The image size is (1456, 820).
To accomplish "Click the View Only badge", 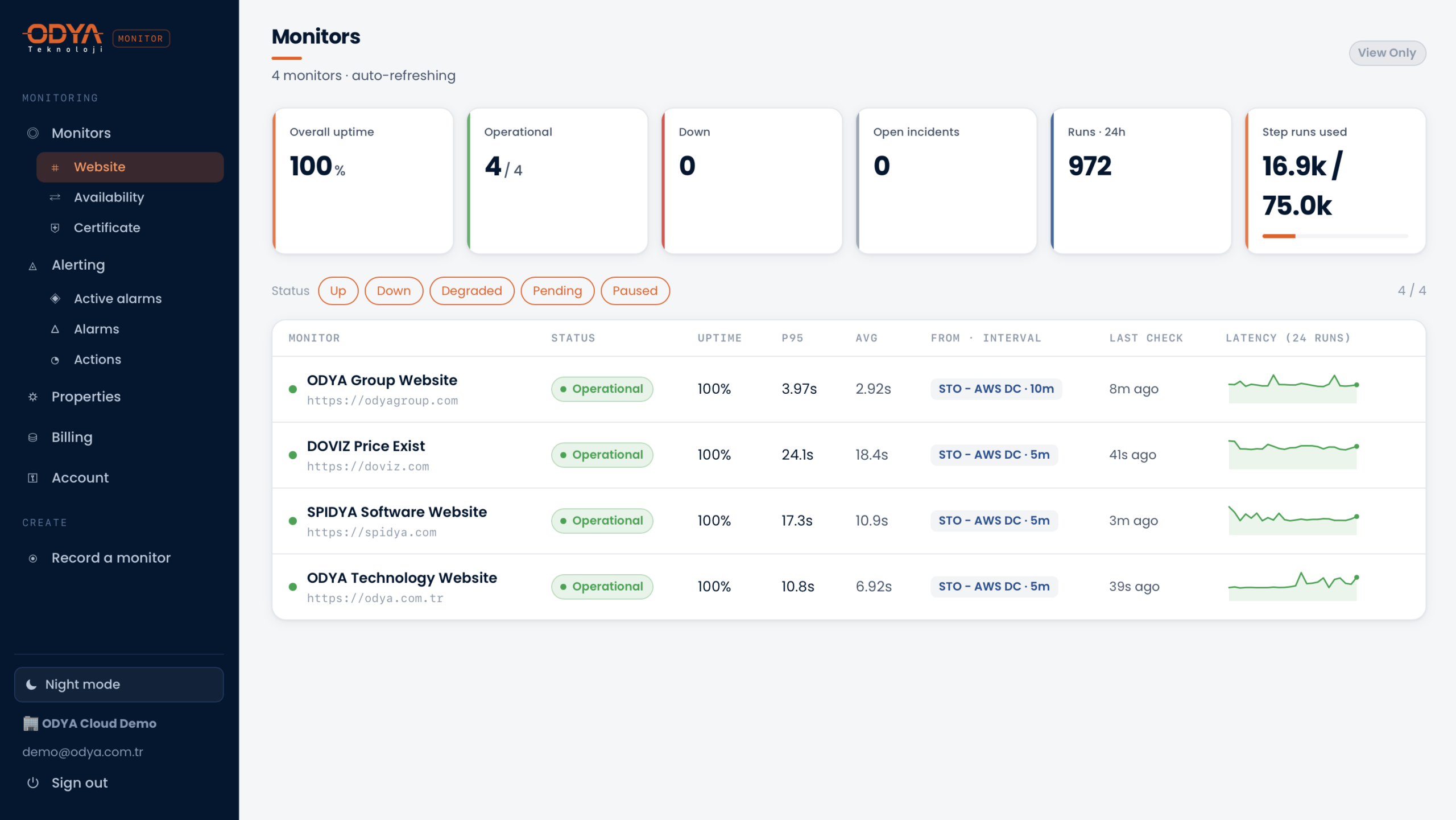I will 1387,53.
